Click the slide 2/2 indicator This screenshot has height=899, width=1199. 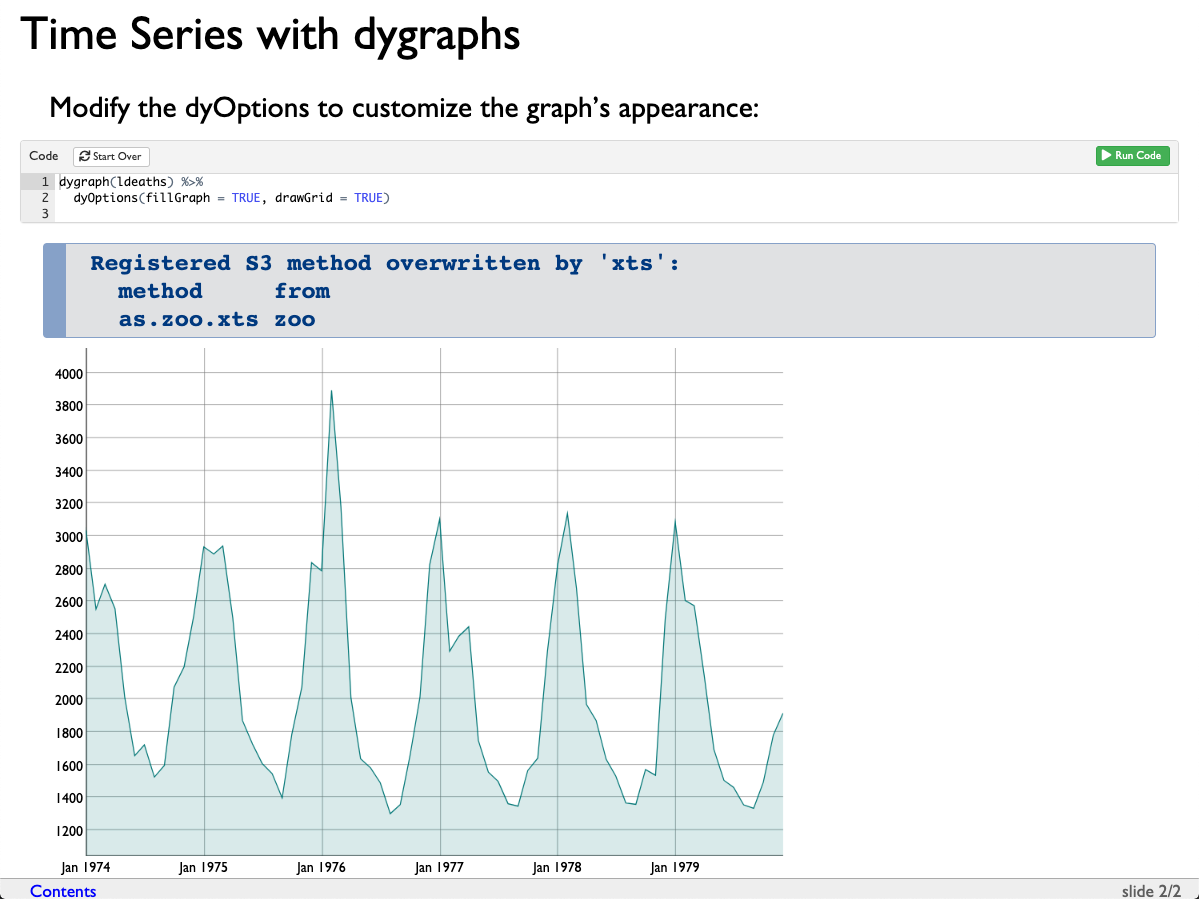click(x=1151, y=891)
